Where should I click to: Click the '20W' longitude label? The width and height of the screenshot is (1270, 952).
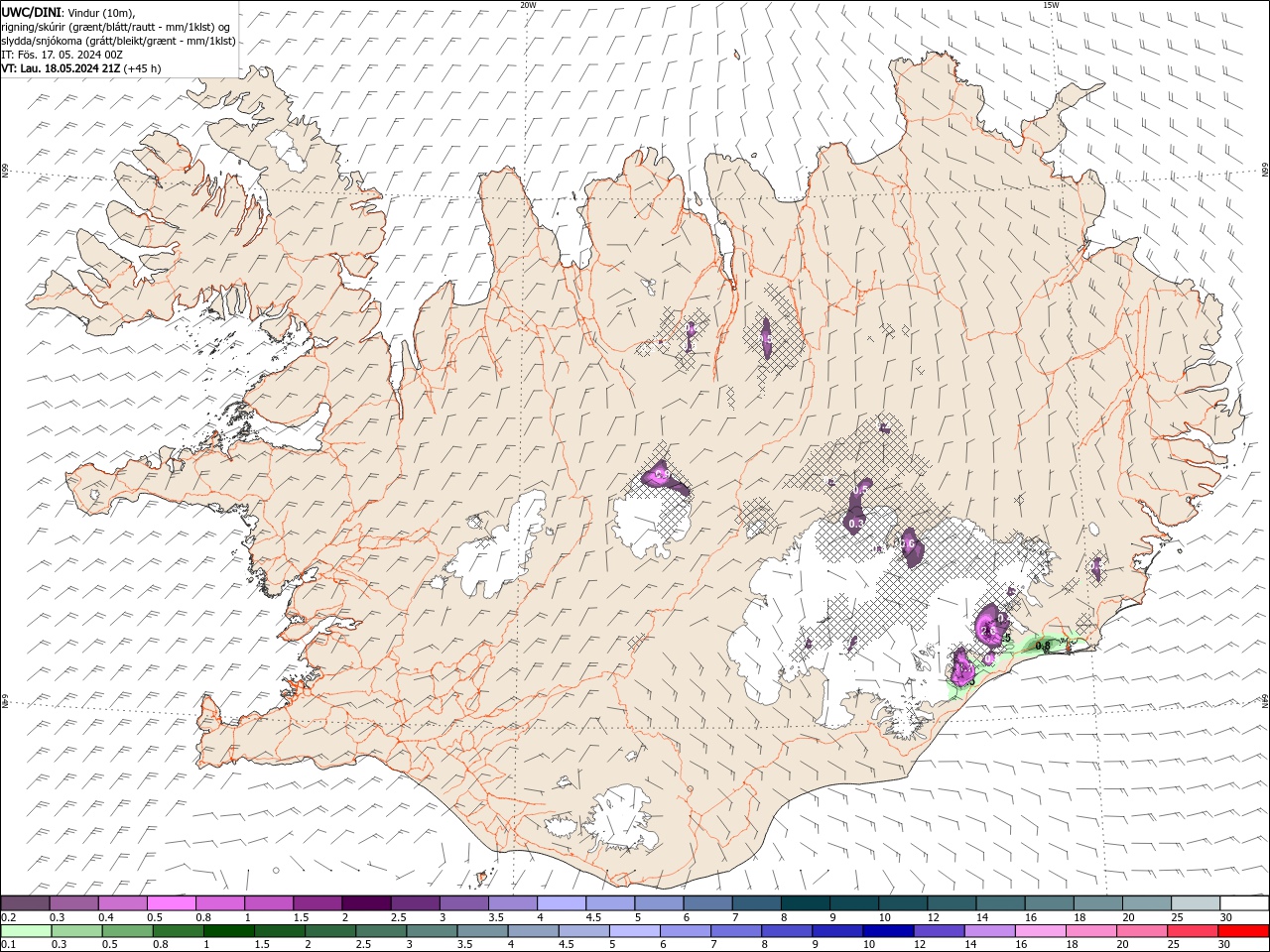pos(528,5)
